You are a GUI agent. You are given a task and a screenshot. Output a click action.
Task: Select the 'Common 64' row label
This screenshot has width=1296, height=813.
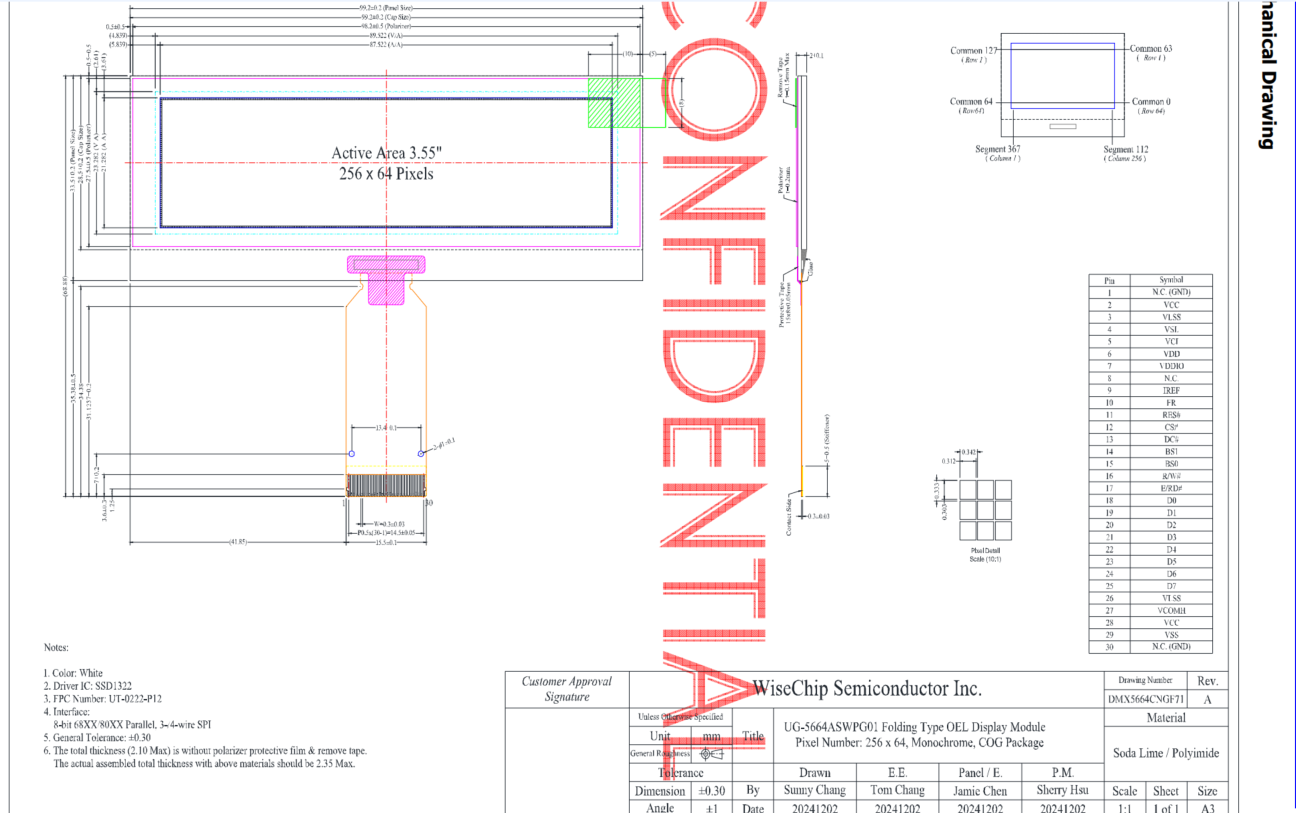(971, 102)
